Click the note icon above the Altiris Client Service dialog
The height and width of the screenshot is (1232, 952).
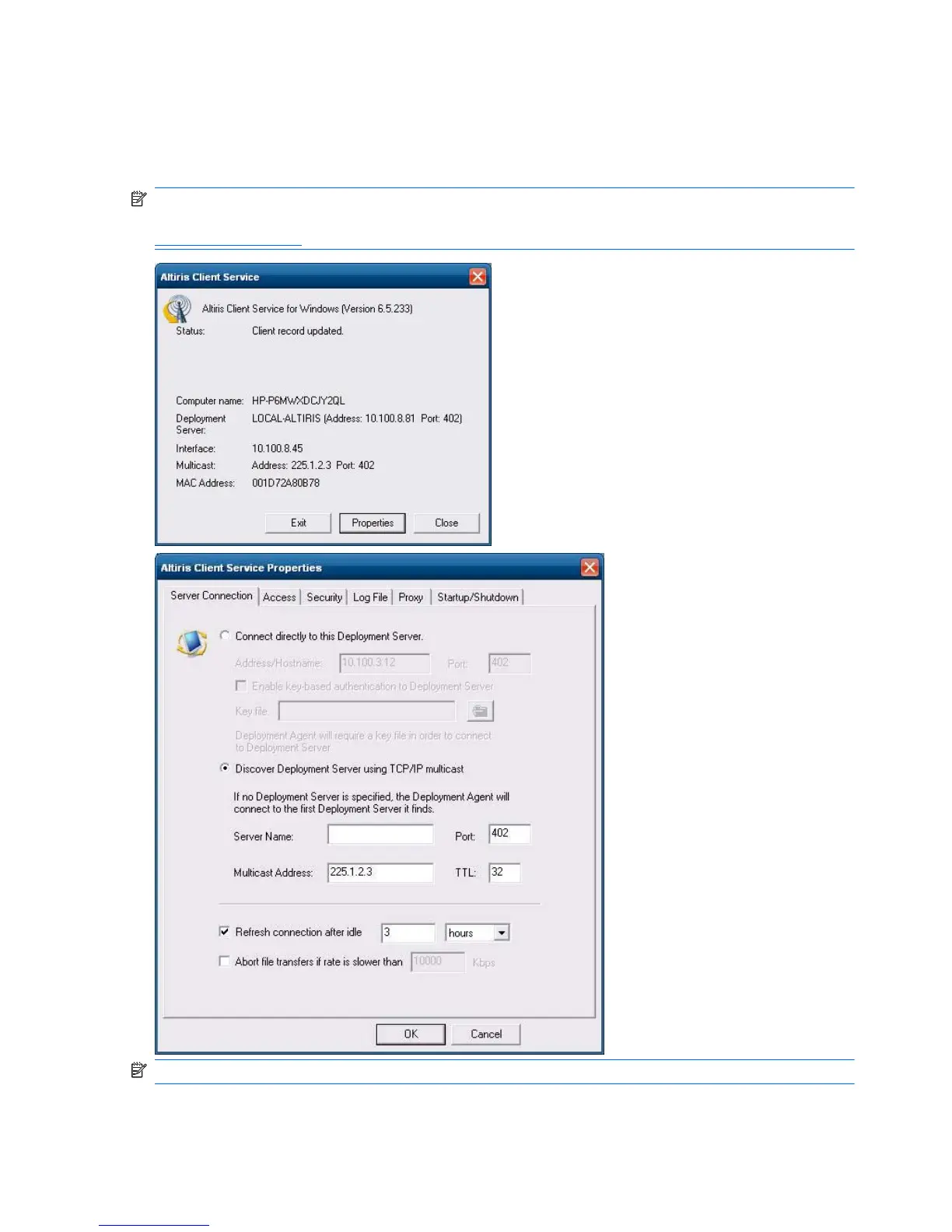[139, 199]
